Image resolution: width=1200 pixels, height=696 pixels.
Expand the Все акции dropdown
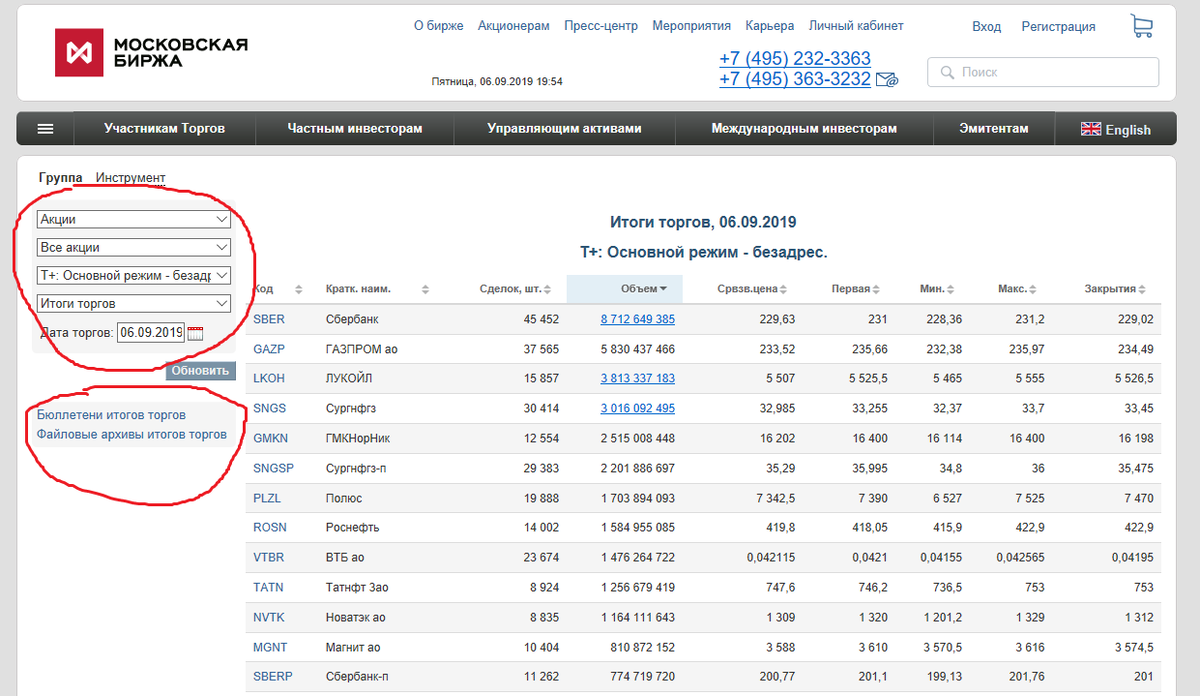(x=133, y=247)
